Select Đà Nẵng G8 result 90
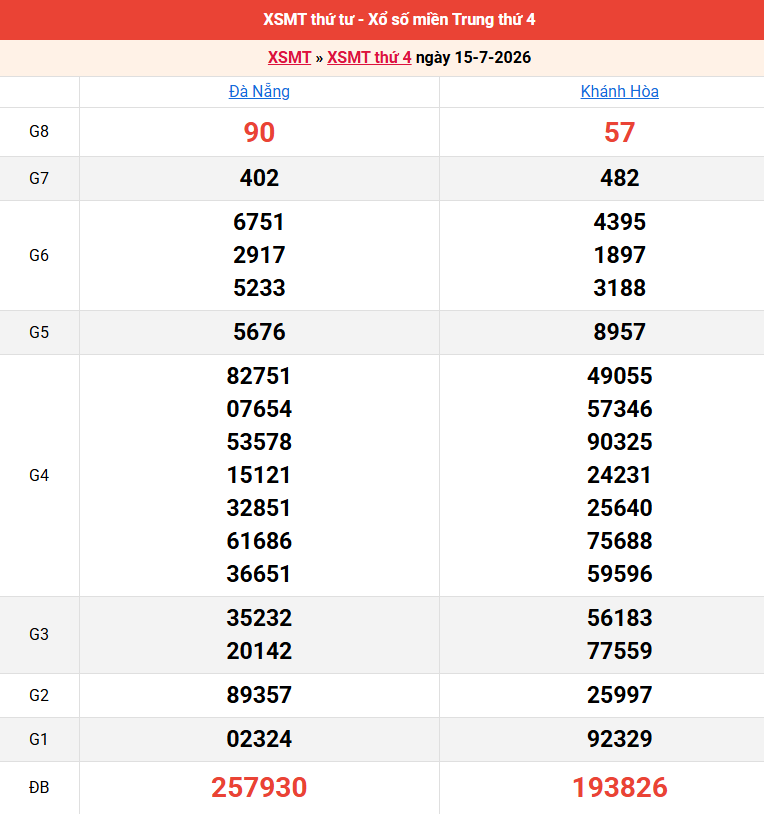The width and height of the screenshot is (764, 814). click(x=259, y=132)
